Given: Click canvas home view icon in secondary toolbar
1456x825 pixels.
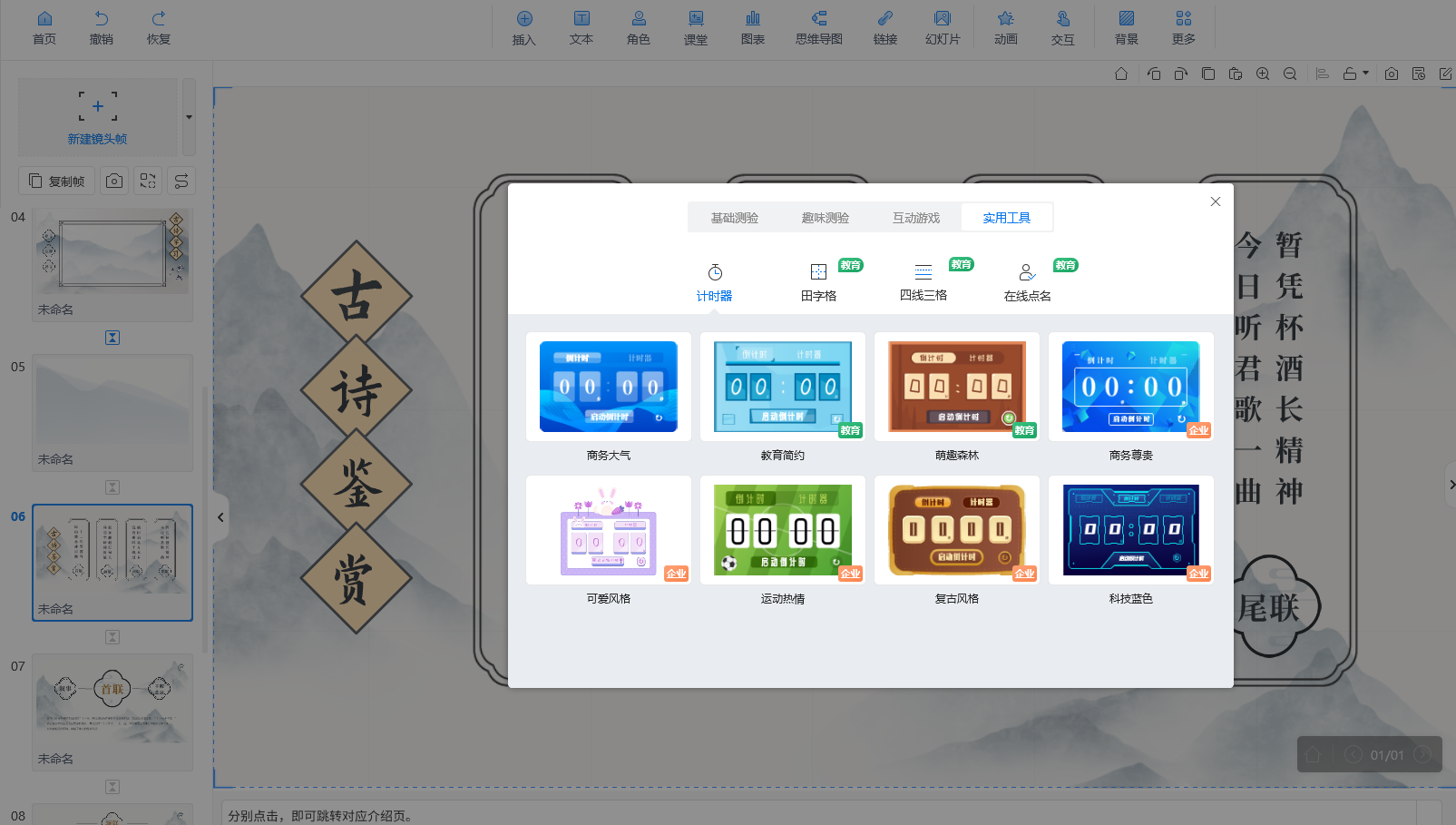Looking at the screenshot, I should pos(1121,74).
